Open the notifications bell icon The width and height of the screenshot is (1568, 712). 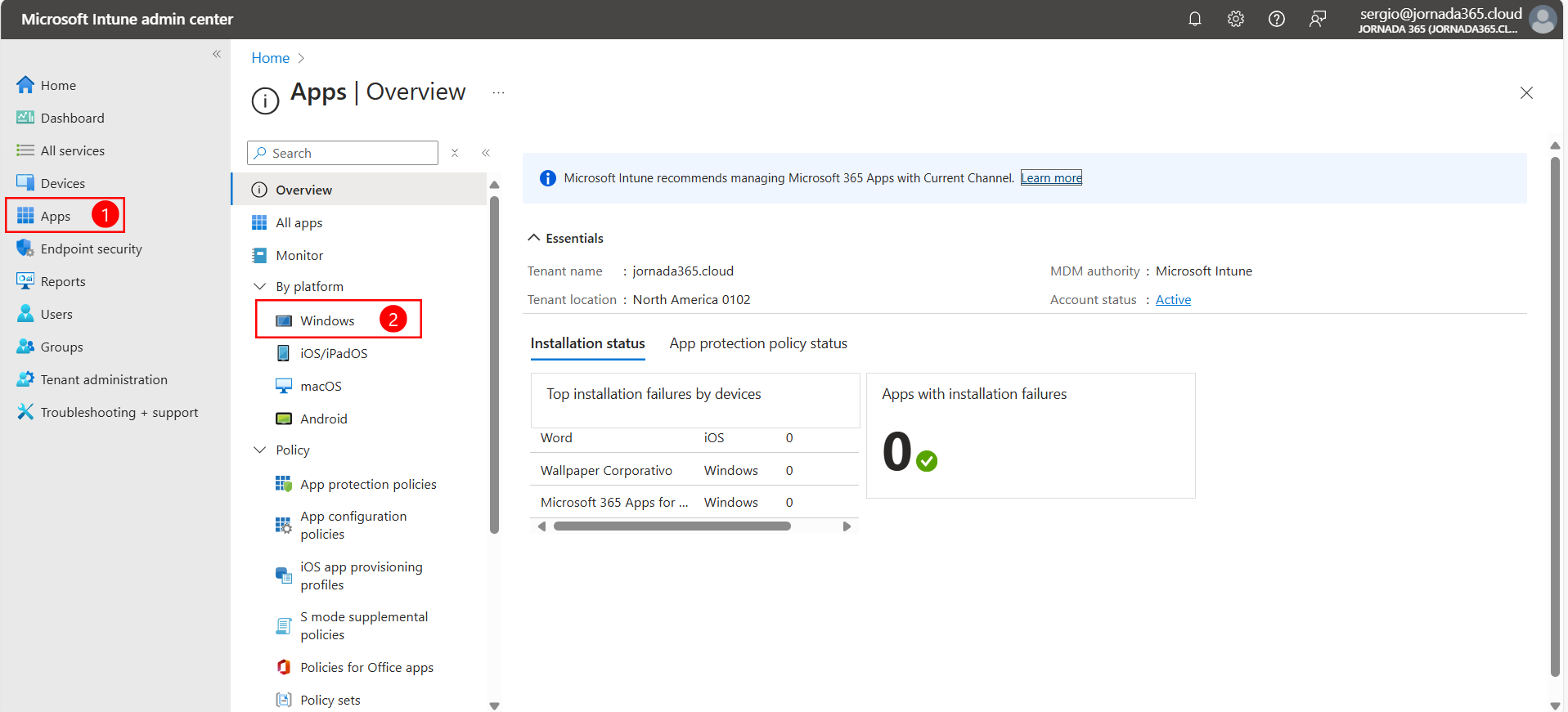pyautogui.click(x=1194, y=19)
